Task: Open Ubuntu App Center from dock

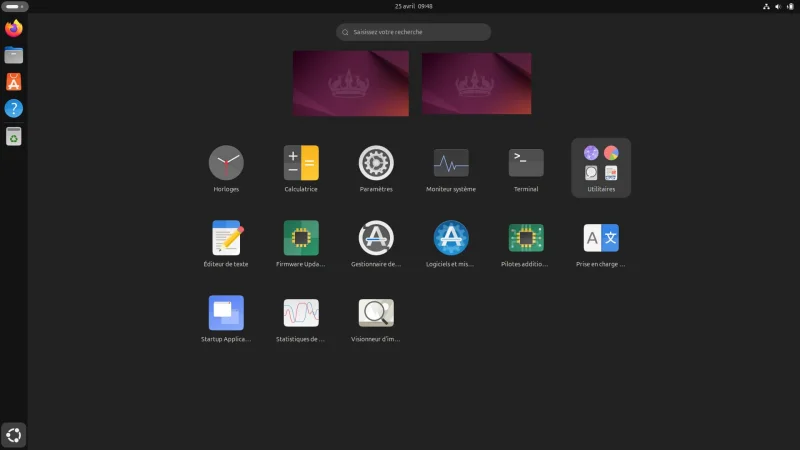Action: (14, 82)
